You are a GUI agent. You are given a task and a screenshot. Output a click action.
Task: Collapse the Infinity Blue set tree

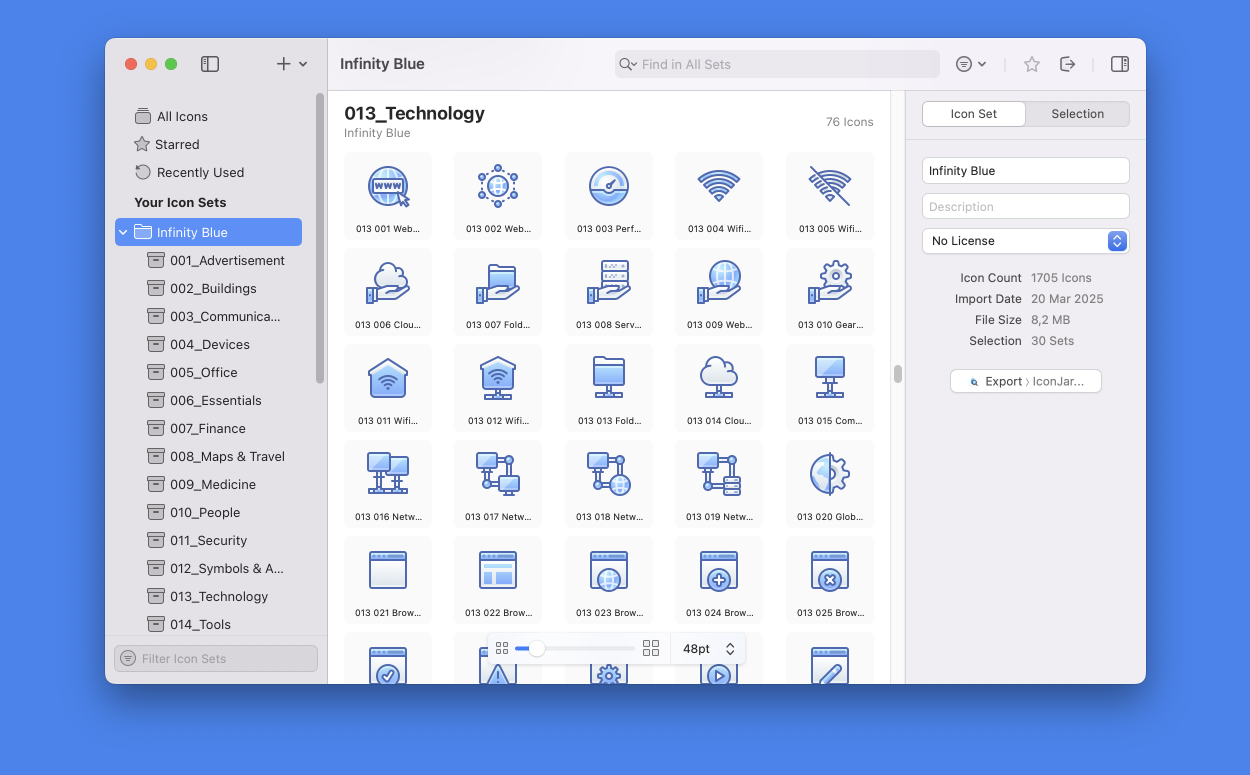[123, 232]
